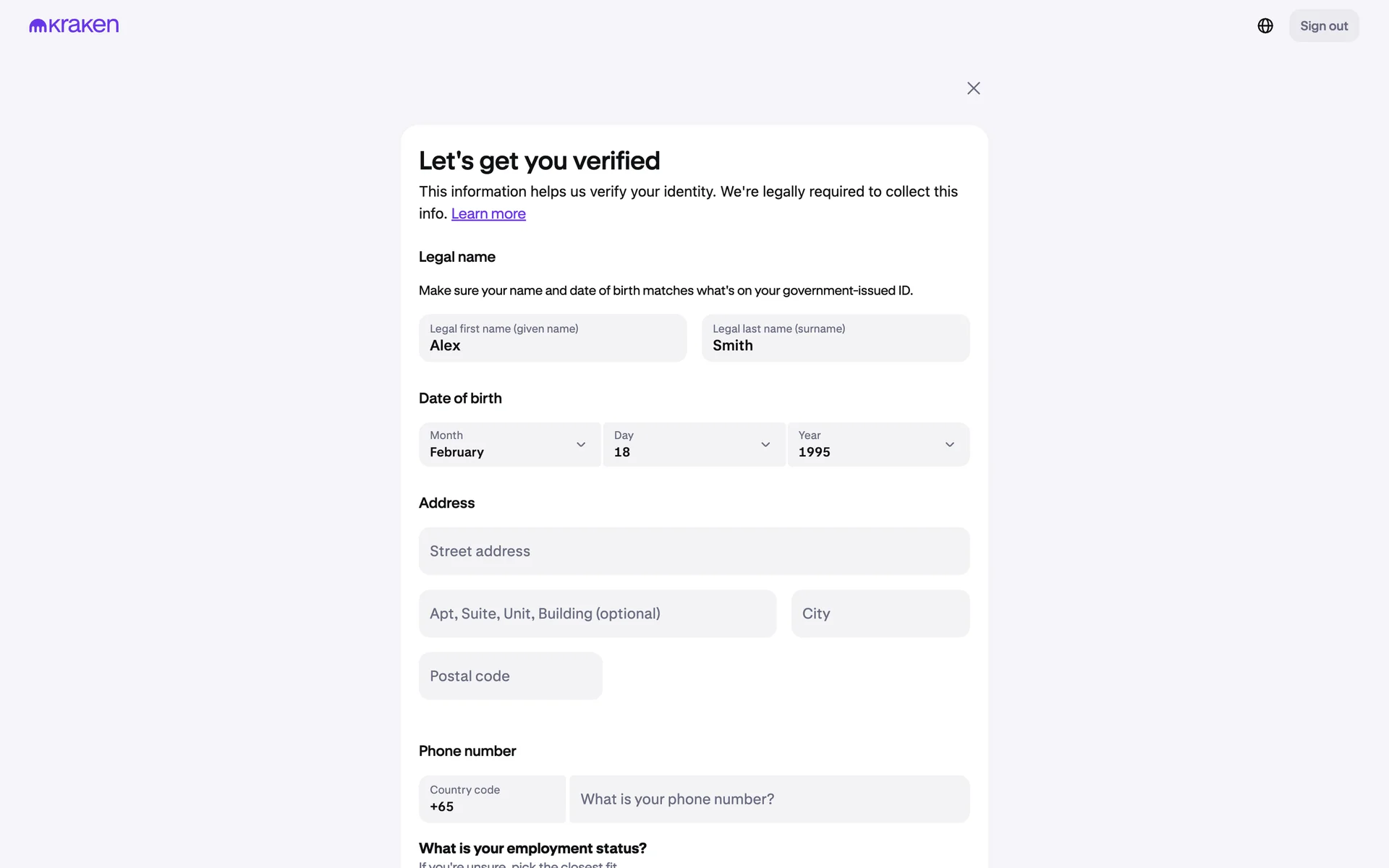Click the Sign out button
1389x868 pixels.
[x=1323, y=26]
